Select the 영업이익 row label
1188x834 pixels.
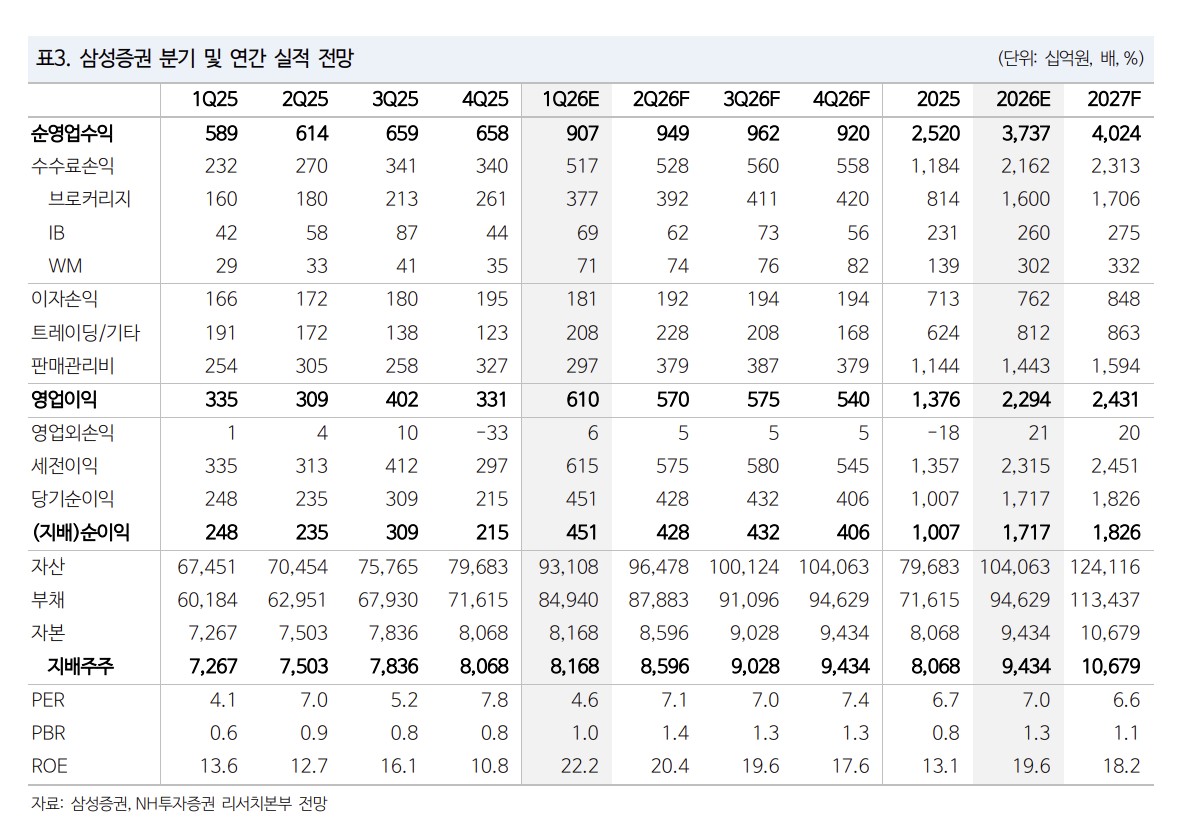(64, 399)
